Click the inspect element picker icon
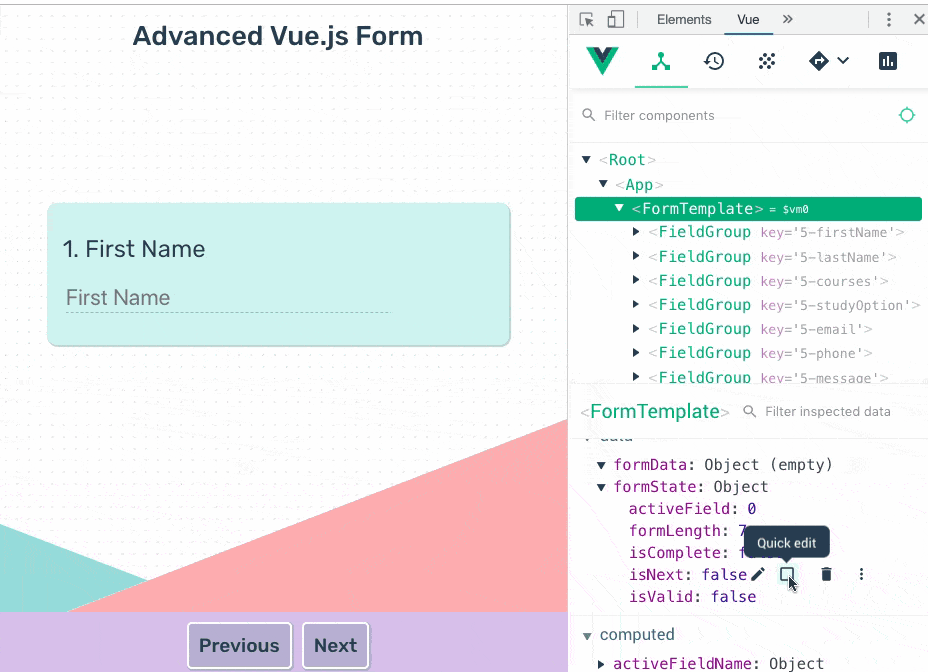 pos(587,20)
